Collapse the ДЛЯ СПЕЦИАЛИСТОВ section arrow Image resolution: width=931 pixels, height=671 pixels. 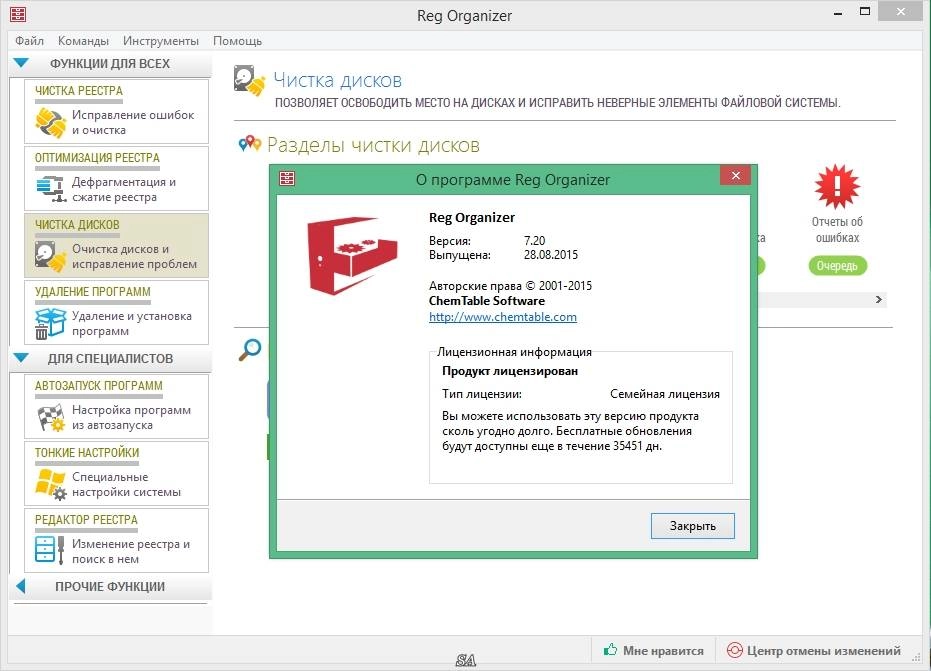click(21, 358)
